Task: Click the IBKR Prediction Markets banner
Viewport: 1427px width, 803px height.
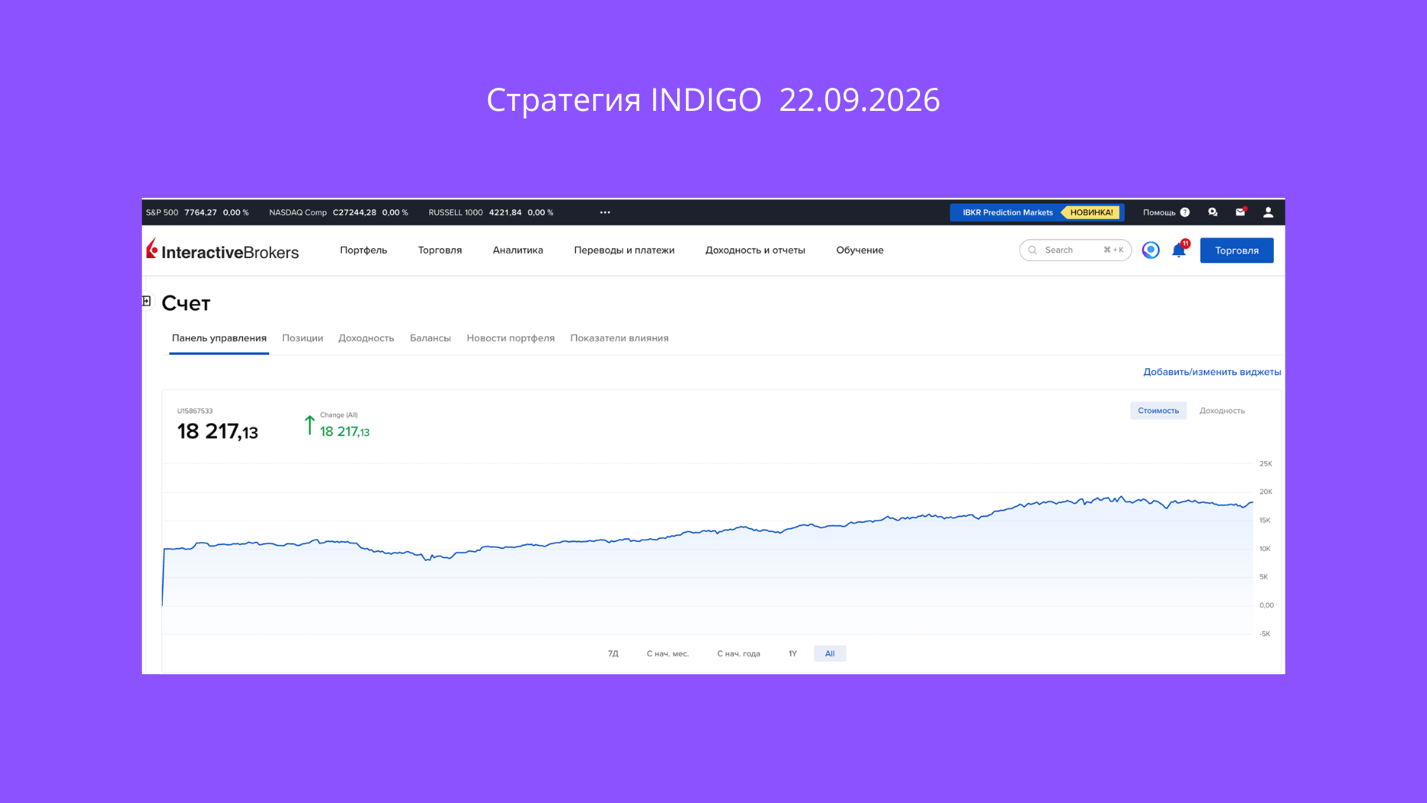Action: [x=1037, y=212]
